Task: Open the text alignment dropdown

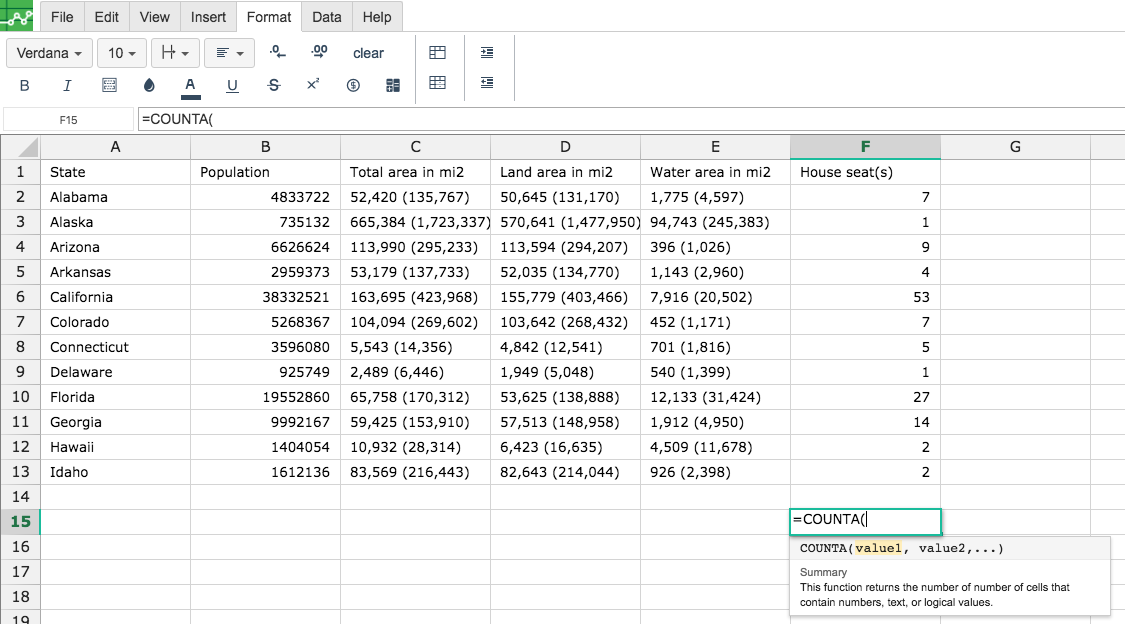Action: click(x=229, y=53)
